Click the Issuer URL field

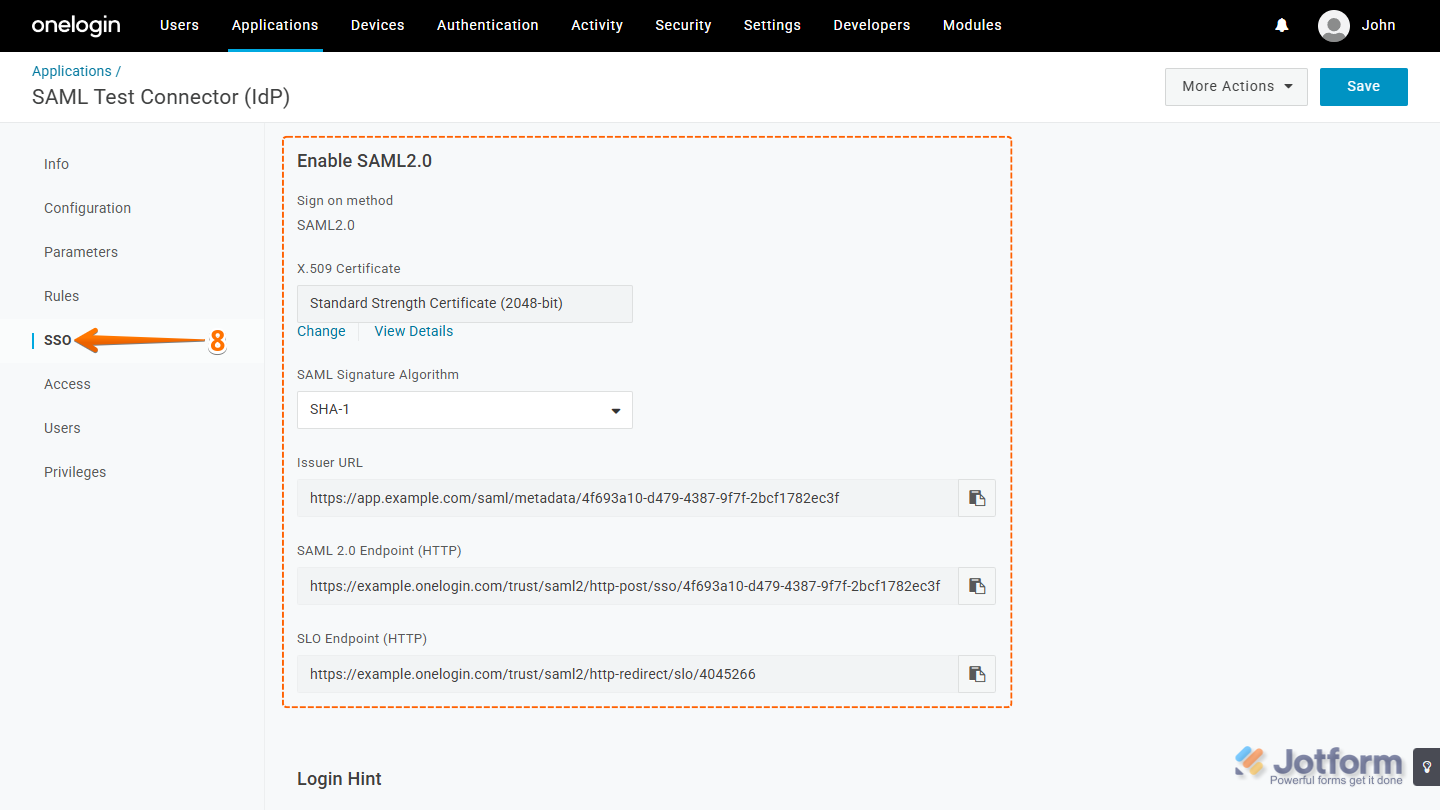[628, 498]
